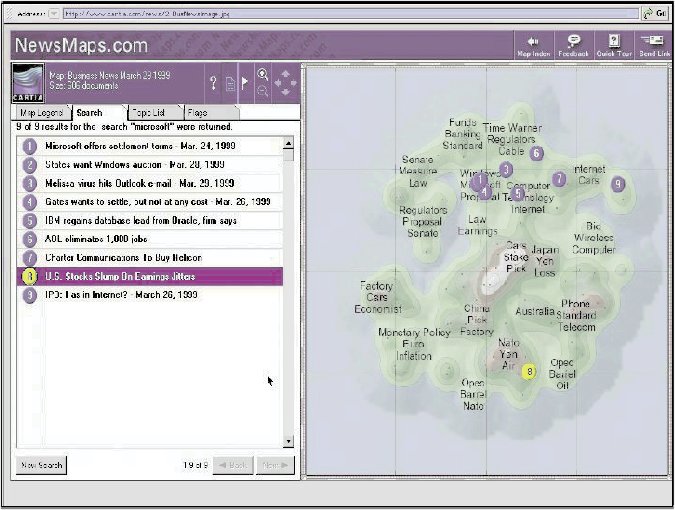Viewport: 675px width, 510px height.
Task: Click results list scrollbar up arrow
Action: 288,143
